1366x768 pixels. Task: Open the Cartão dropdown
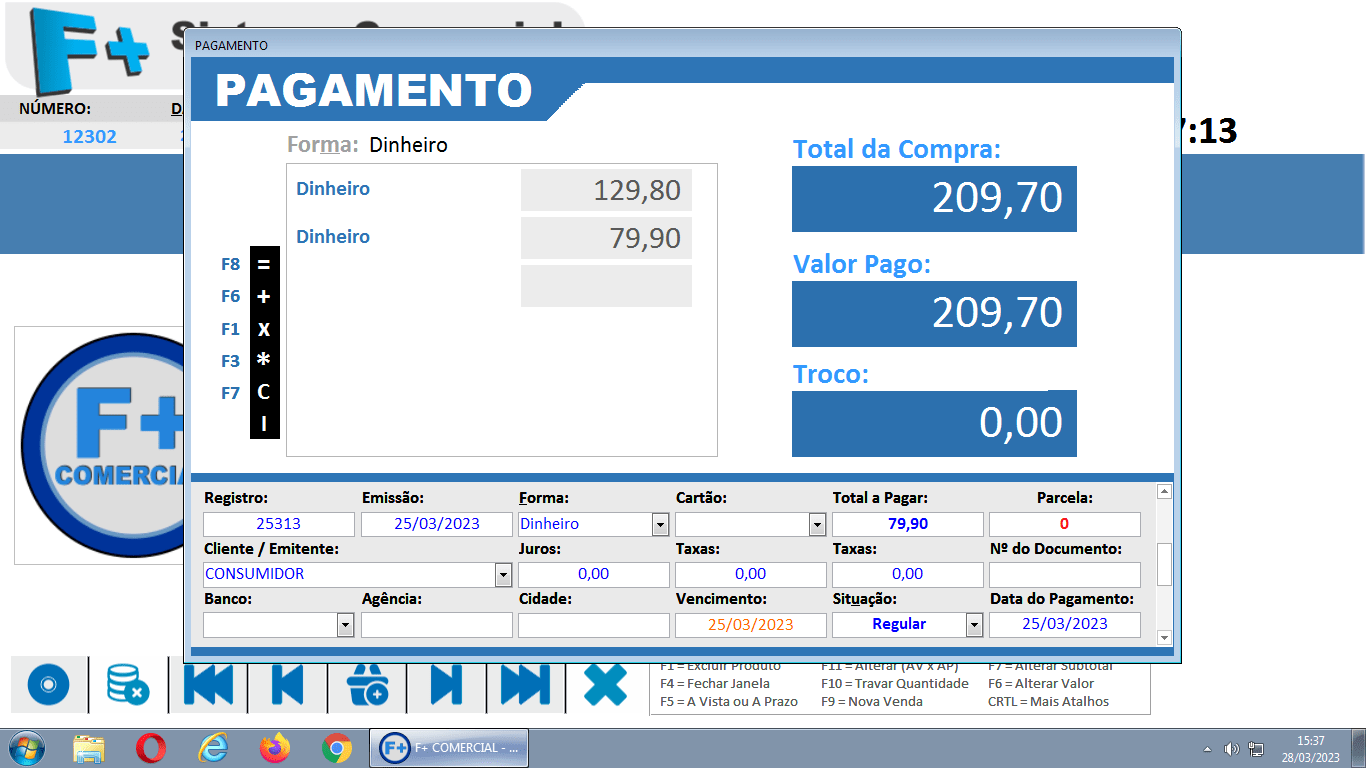pos(817,524)
